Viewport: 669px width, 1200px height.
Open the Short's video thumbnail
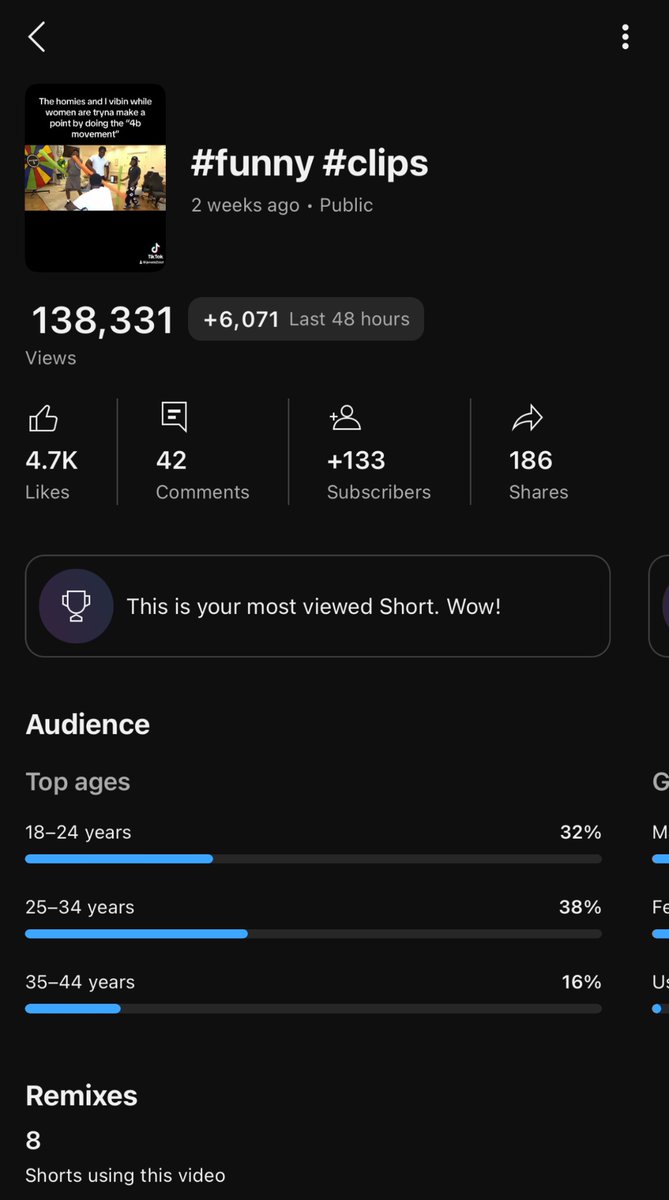pos(95,178)
